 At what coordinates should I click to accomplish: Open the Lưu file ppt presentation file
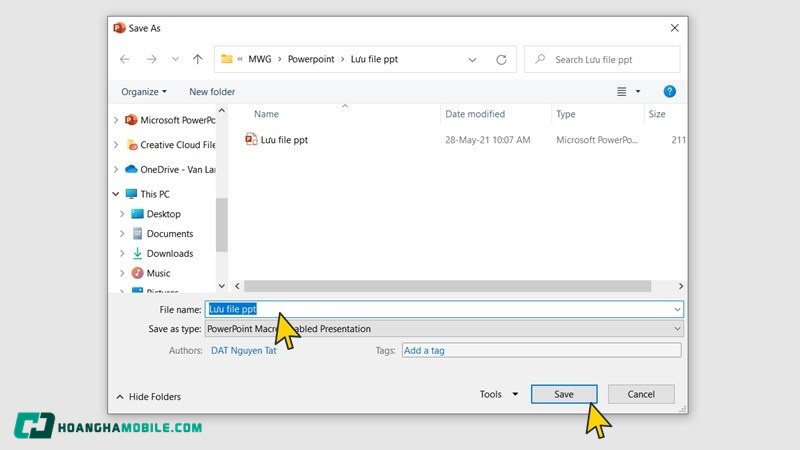[x=283, y=140]
